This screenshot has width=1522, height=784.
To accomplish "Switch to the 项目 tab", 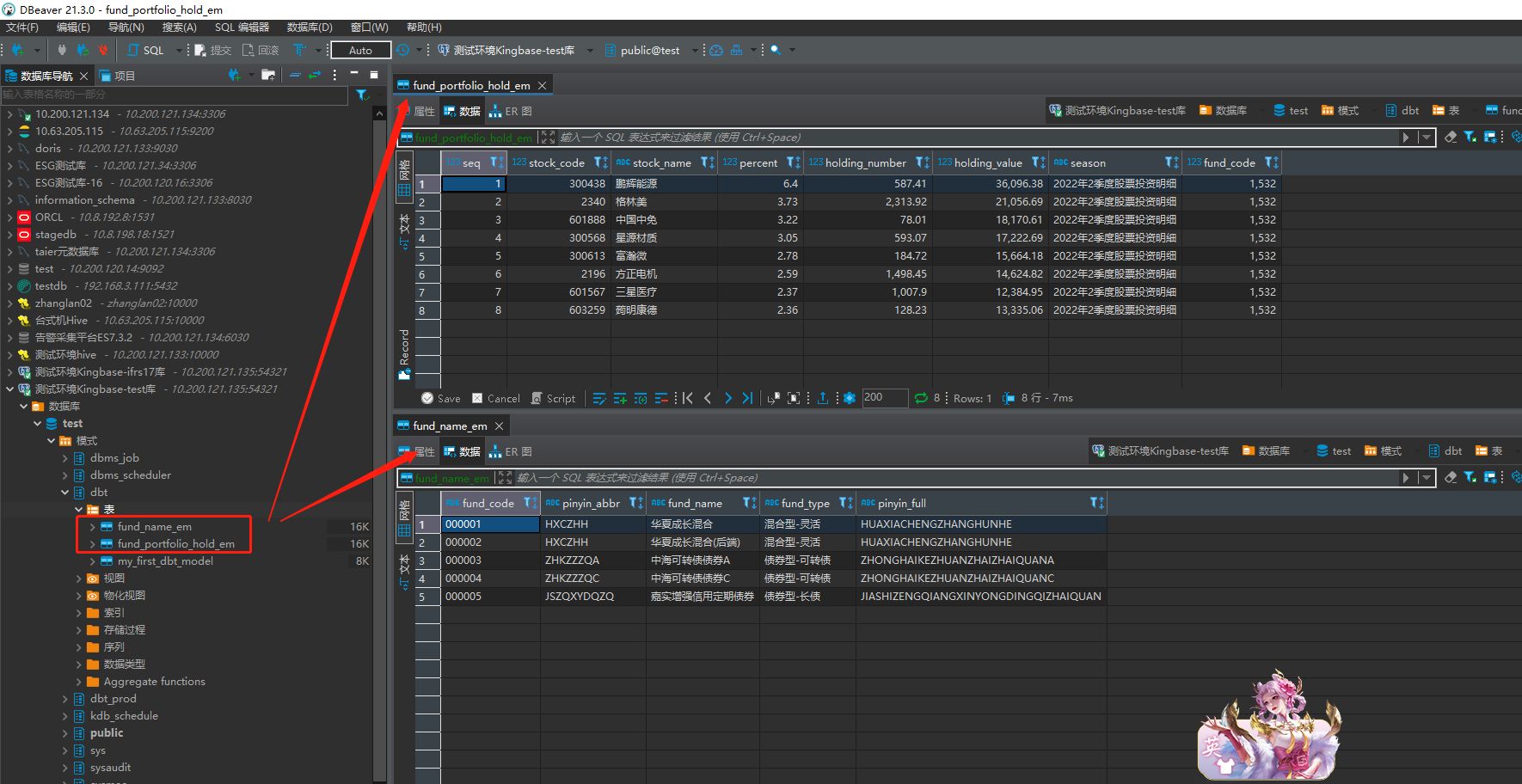I will pos(118,76).
